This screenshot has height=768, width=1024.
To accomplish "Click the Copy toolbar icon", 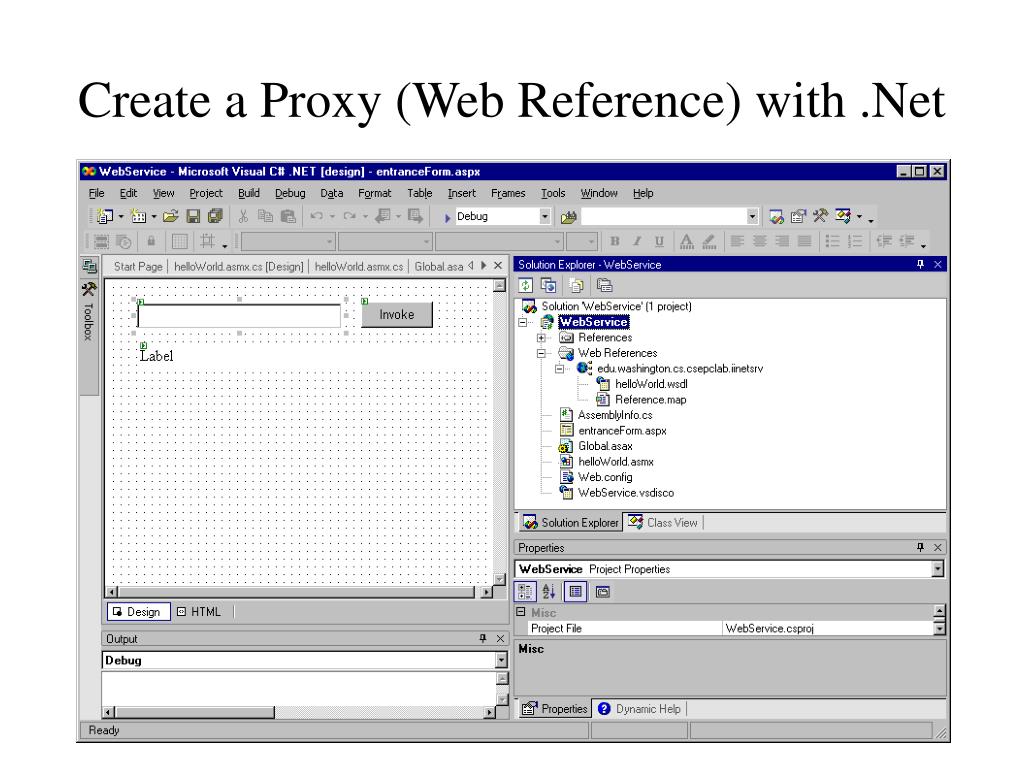I will 265,216.
